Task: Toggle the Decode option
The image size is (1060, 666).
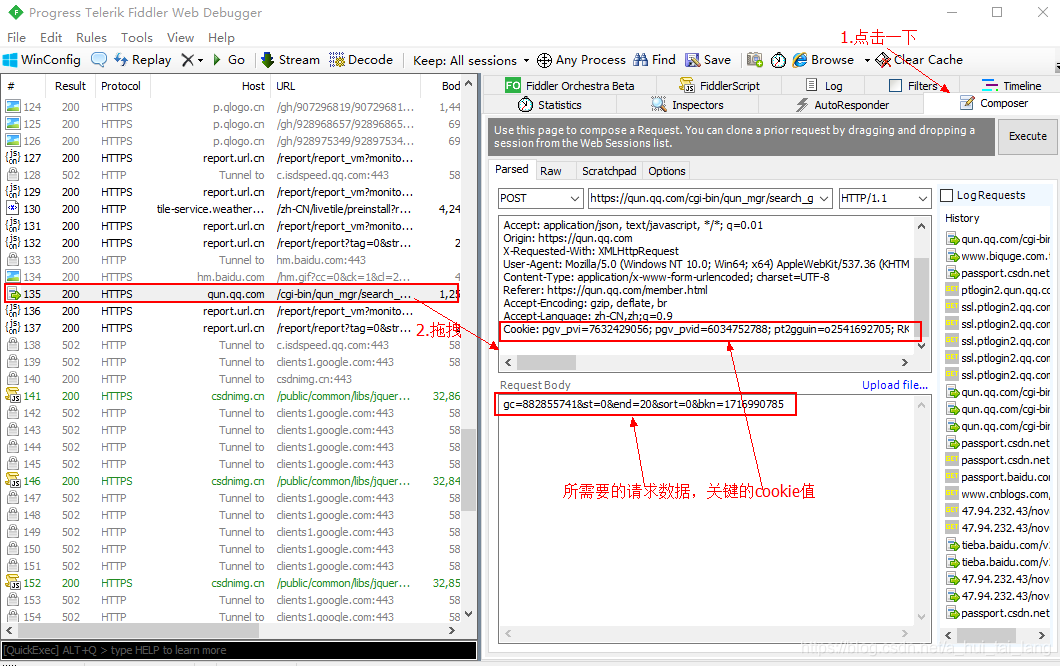Action: (x=361, y=60)
